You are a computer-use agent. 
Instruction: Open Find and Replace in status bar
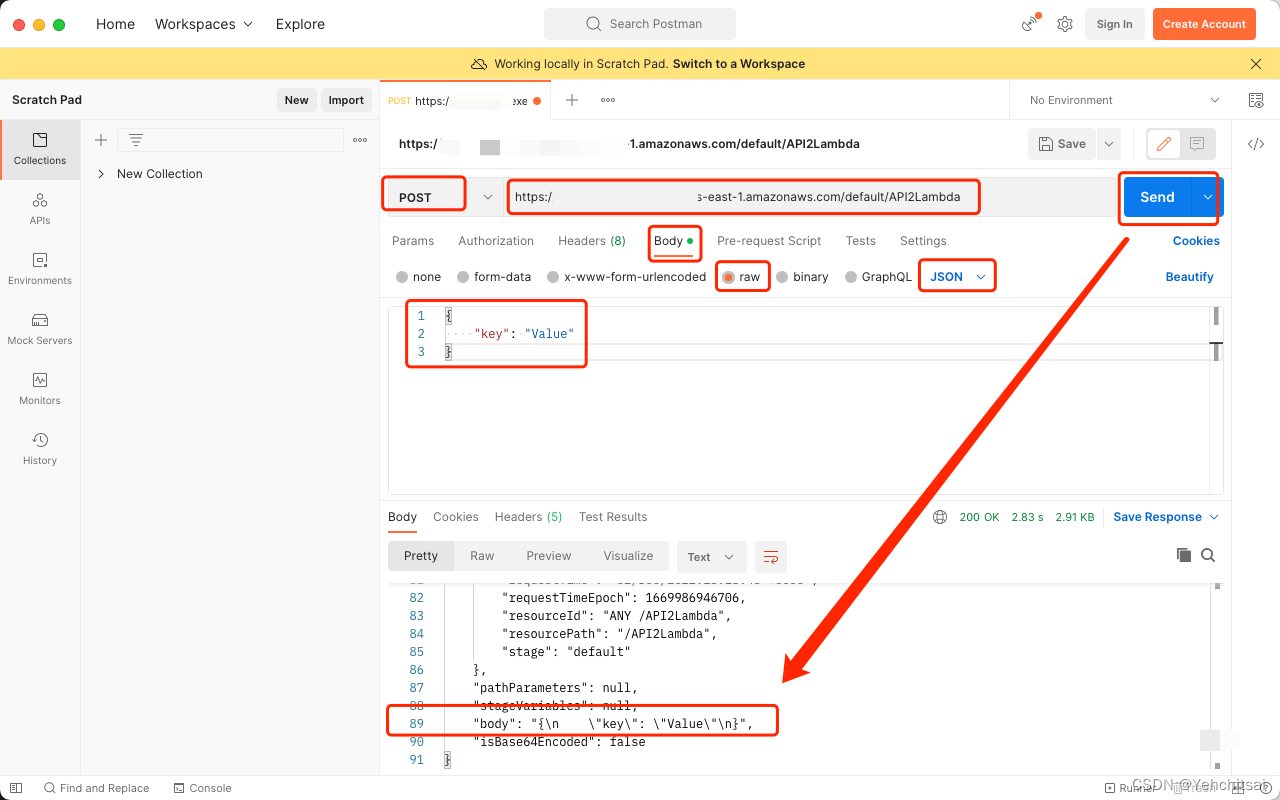[x=96, y=788]
